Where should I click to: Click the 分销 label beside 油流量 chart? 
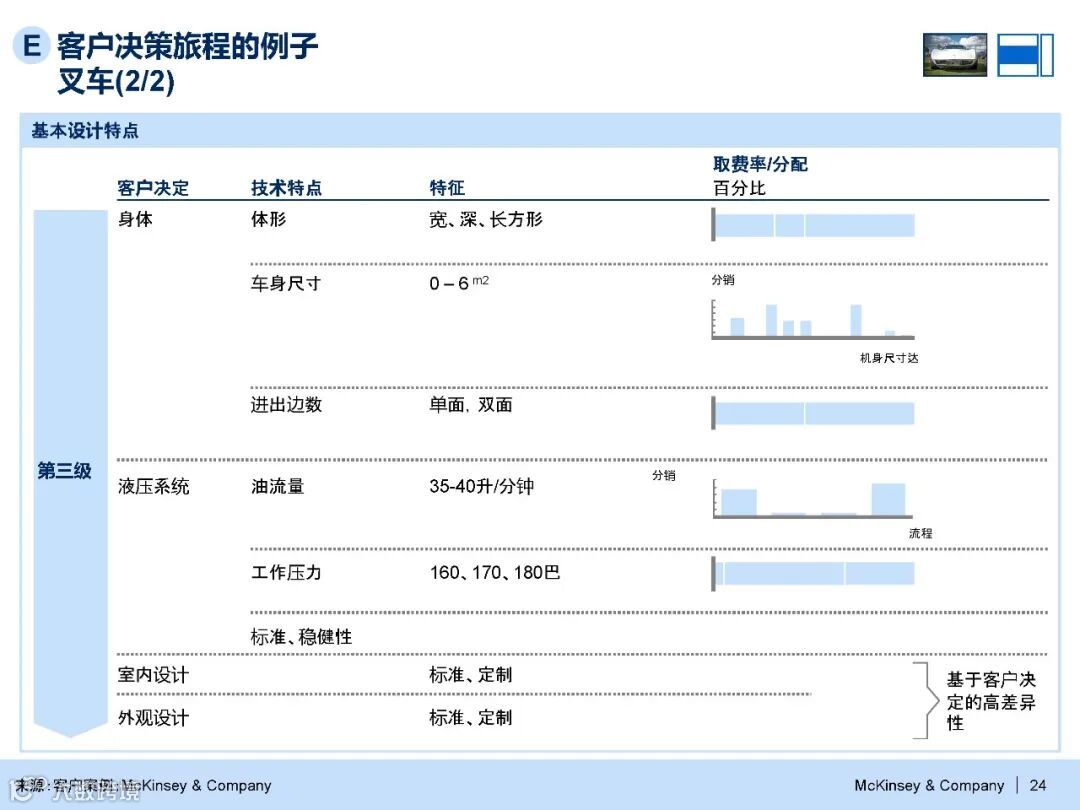pyautogui.click(x=664, y=475)
